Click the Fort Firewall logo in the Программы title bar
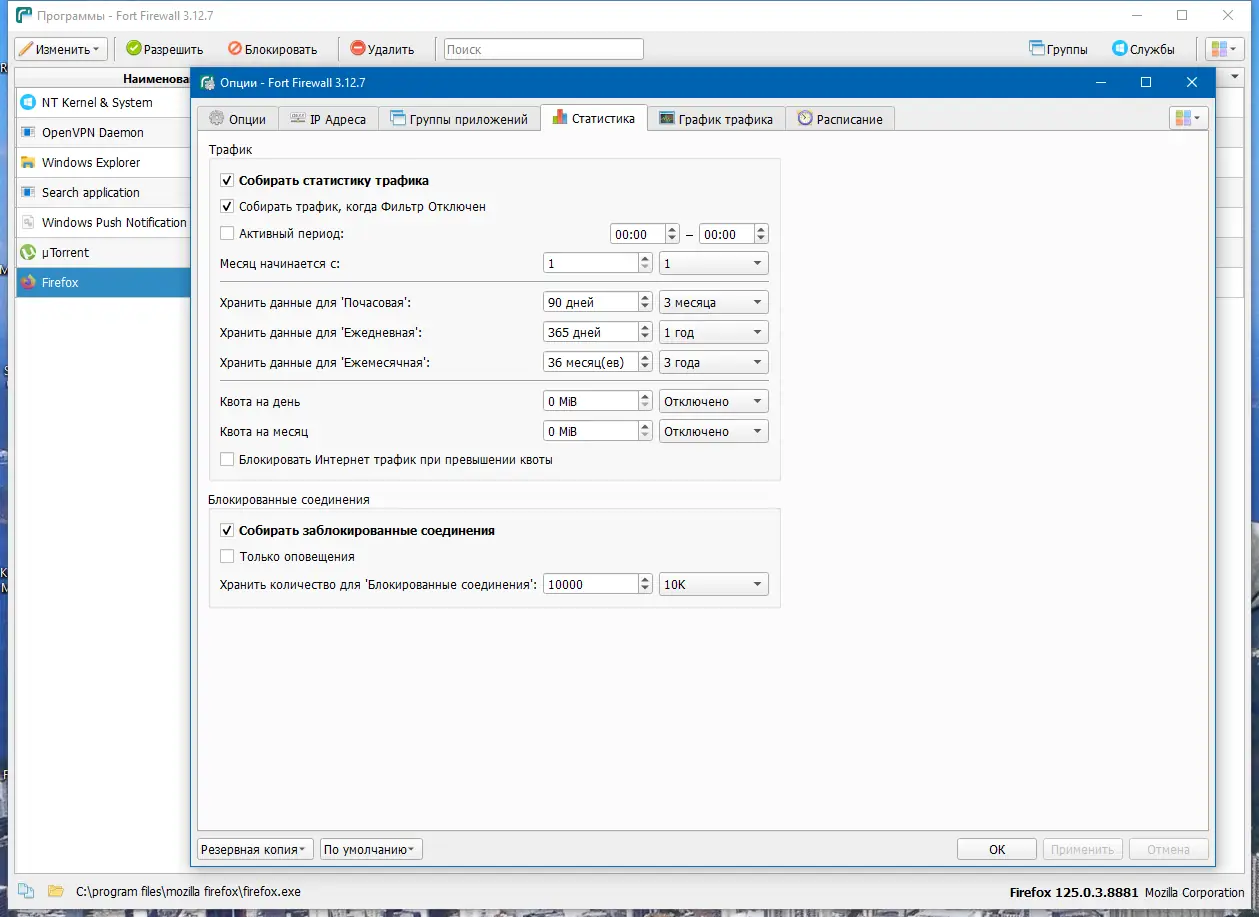The height and width of the screenshot is (917, 1259). 23,15
